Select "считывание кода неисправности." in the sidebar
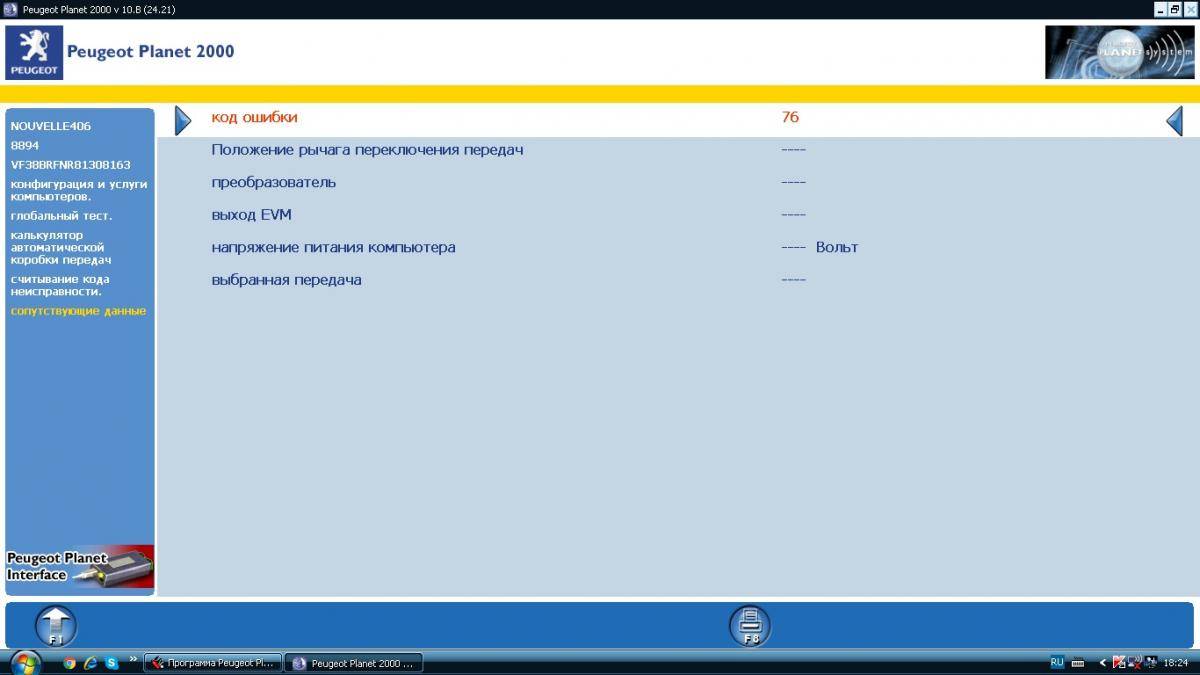 [60, 285]
